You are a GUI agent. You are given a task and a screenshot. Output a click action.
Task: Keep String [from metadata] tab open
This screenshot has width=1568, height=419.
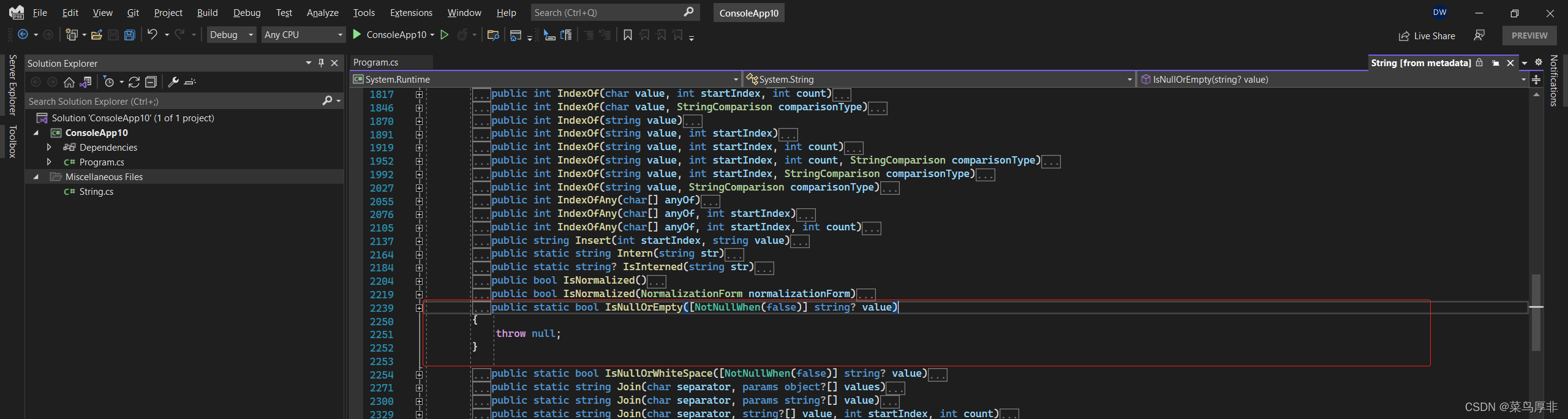(x=1496, y=63)
